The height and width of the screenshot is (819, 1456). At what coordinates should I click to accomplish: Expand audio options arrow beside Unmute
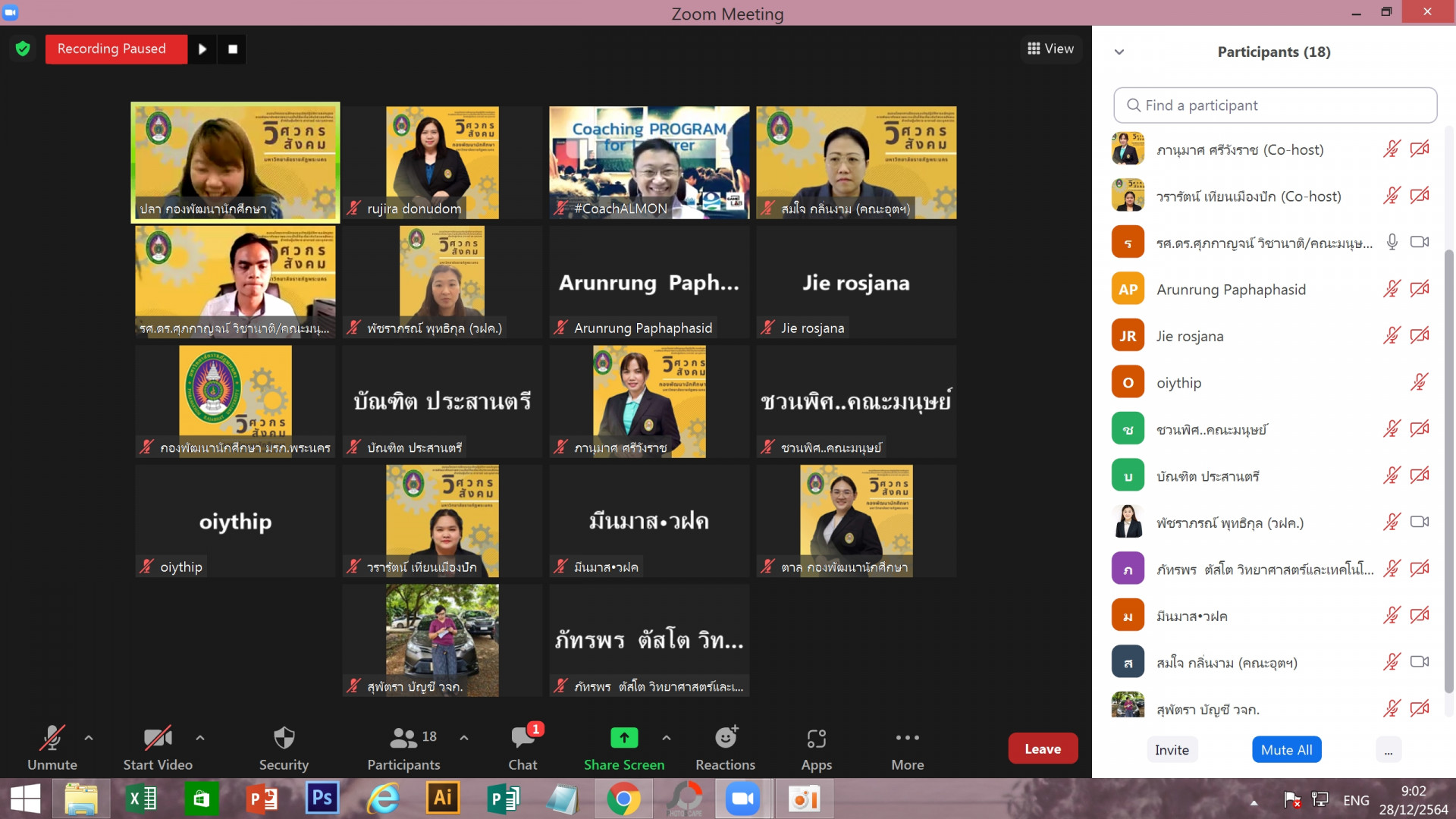click(89, 737)
